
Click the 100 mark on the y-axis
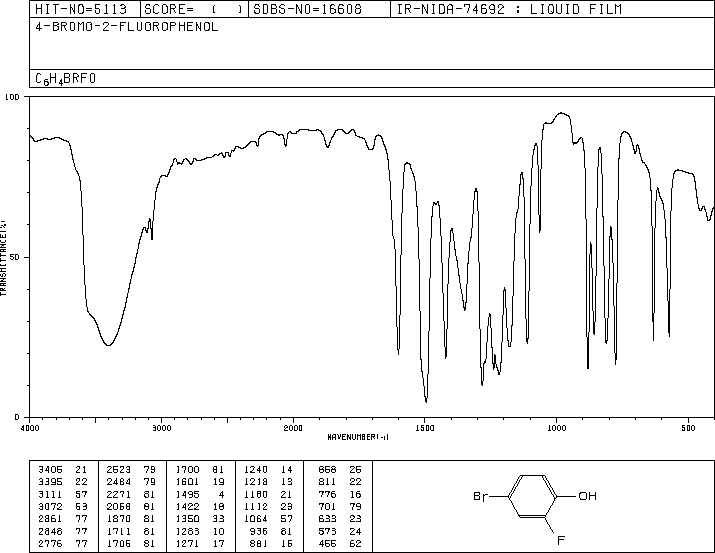point(12,97)
